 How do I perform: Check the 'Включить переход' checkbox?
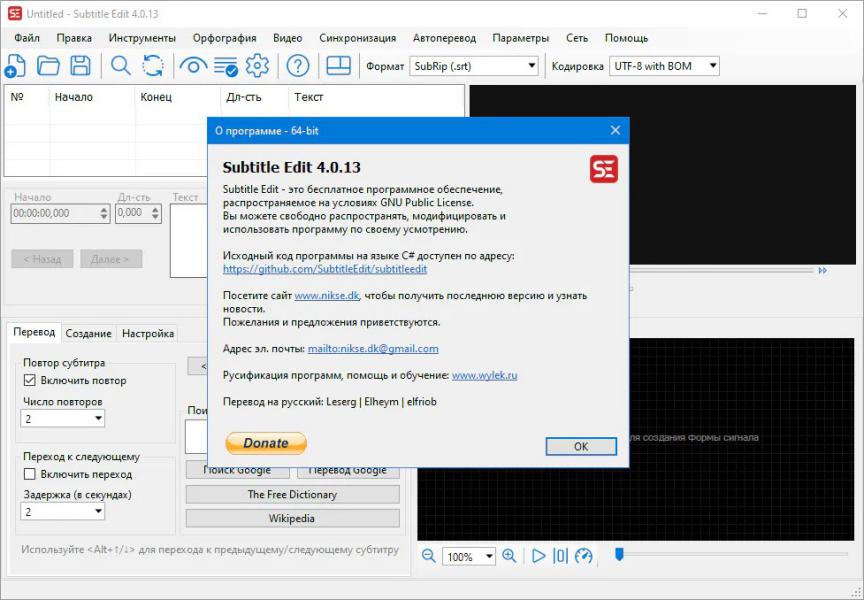[30, 474]
